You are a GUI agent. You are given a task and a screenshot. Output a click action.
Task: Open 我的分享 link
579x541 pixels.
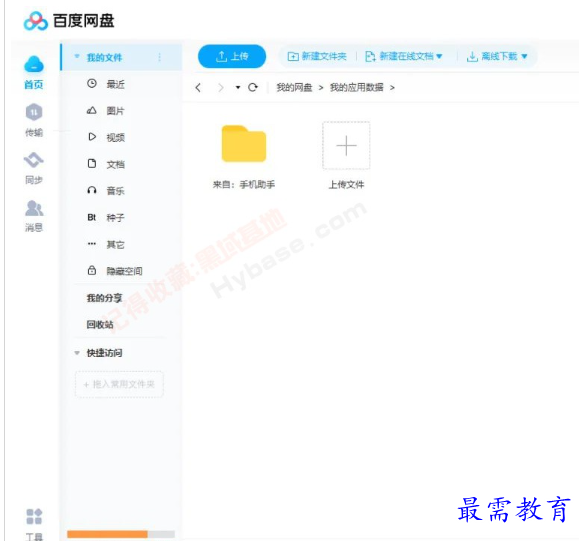coord(104,298)
